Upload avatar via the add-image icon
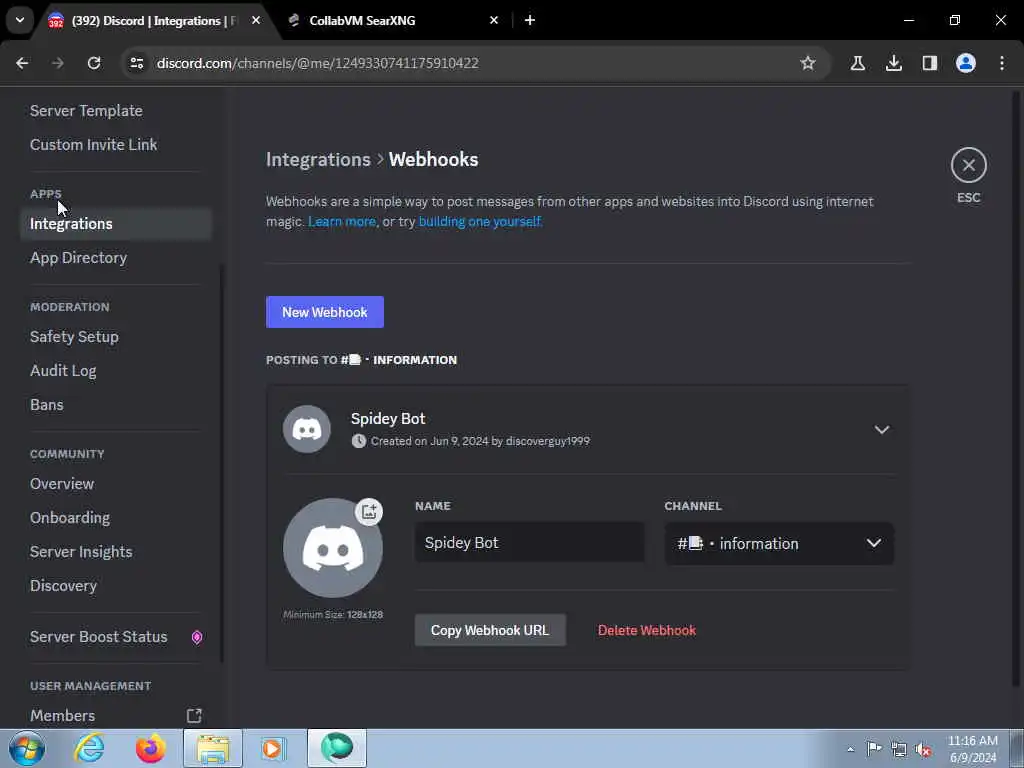 coord(369,511)
